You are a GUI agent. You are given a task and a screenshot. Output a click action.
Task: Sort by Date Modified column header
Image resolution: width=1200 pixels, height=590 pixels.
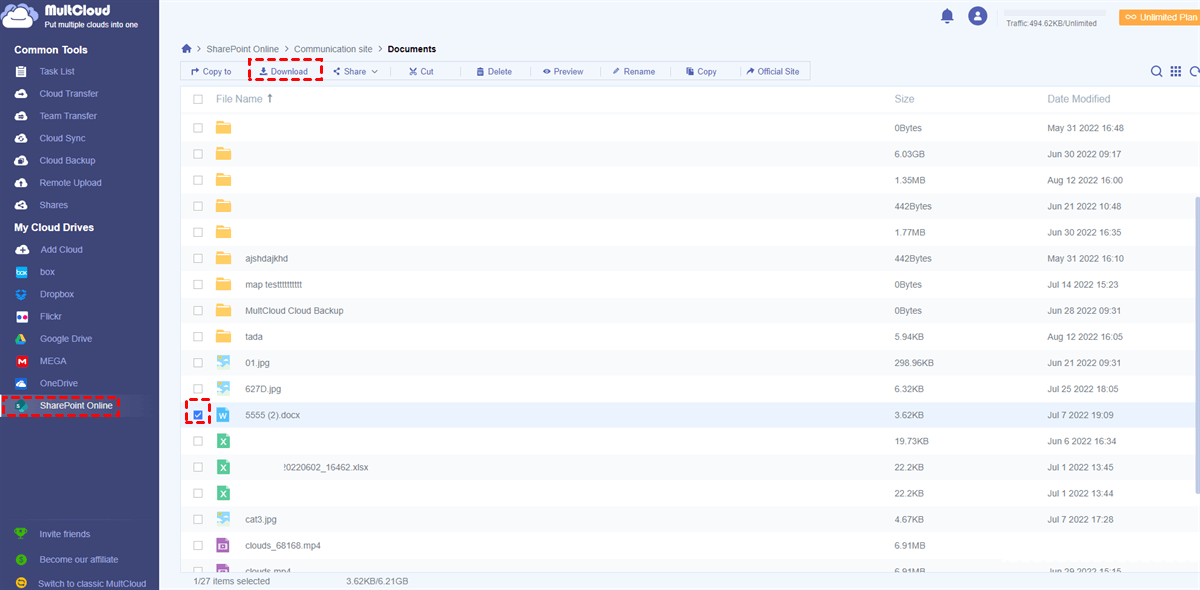pos(1079,99)
